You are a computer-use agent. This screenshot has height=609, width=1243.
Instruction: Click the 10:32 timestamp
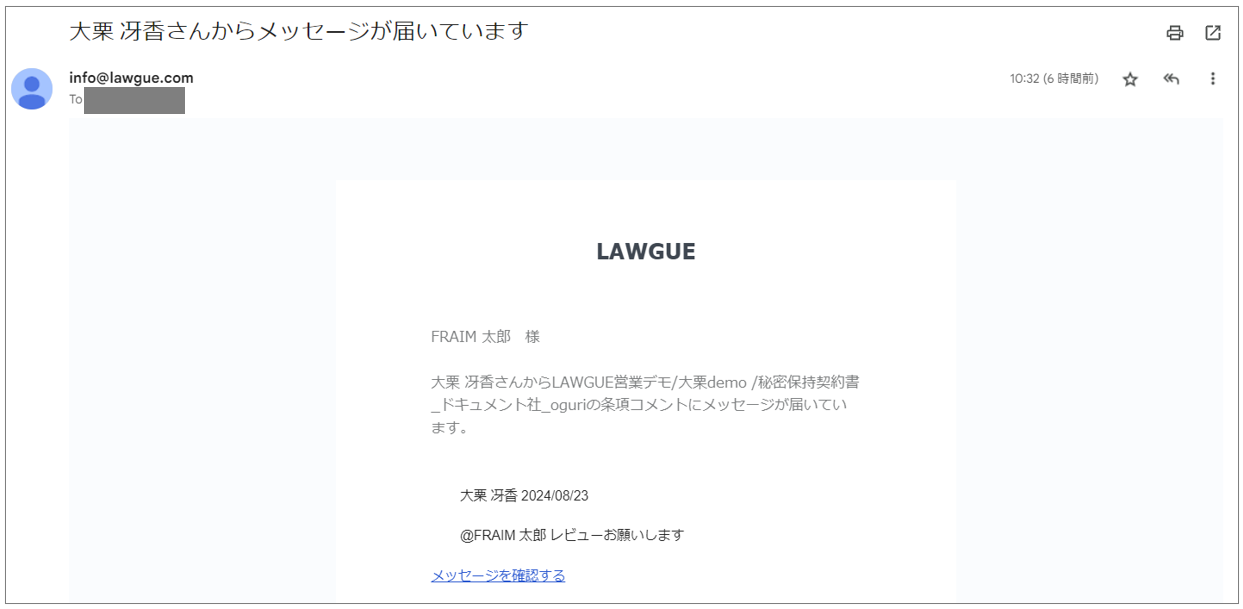pyautogui.click(x=1024, y=79)
